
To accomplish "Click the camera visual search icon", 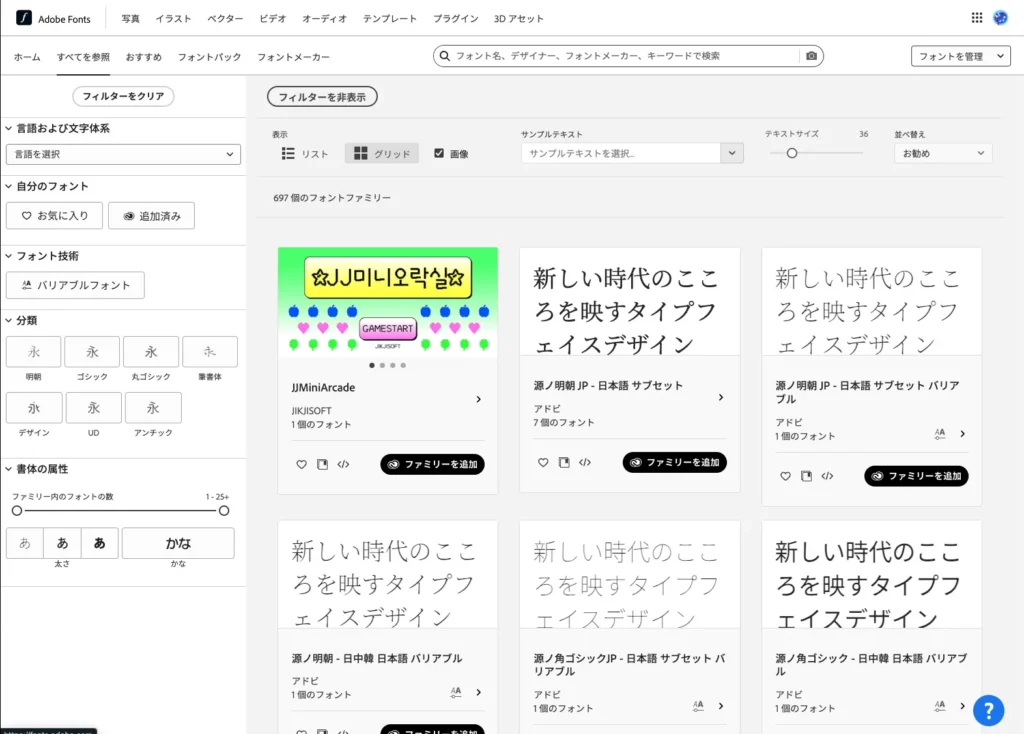I will [x=812, y=56].
